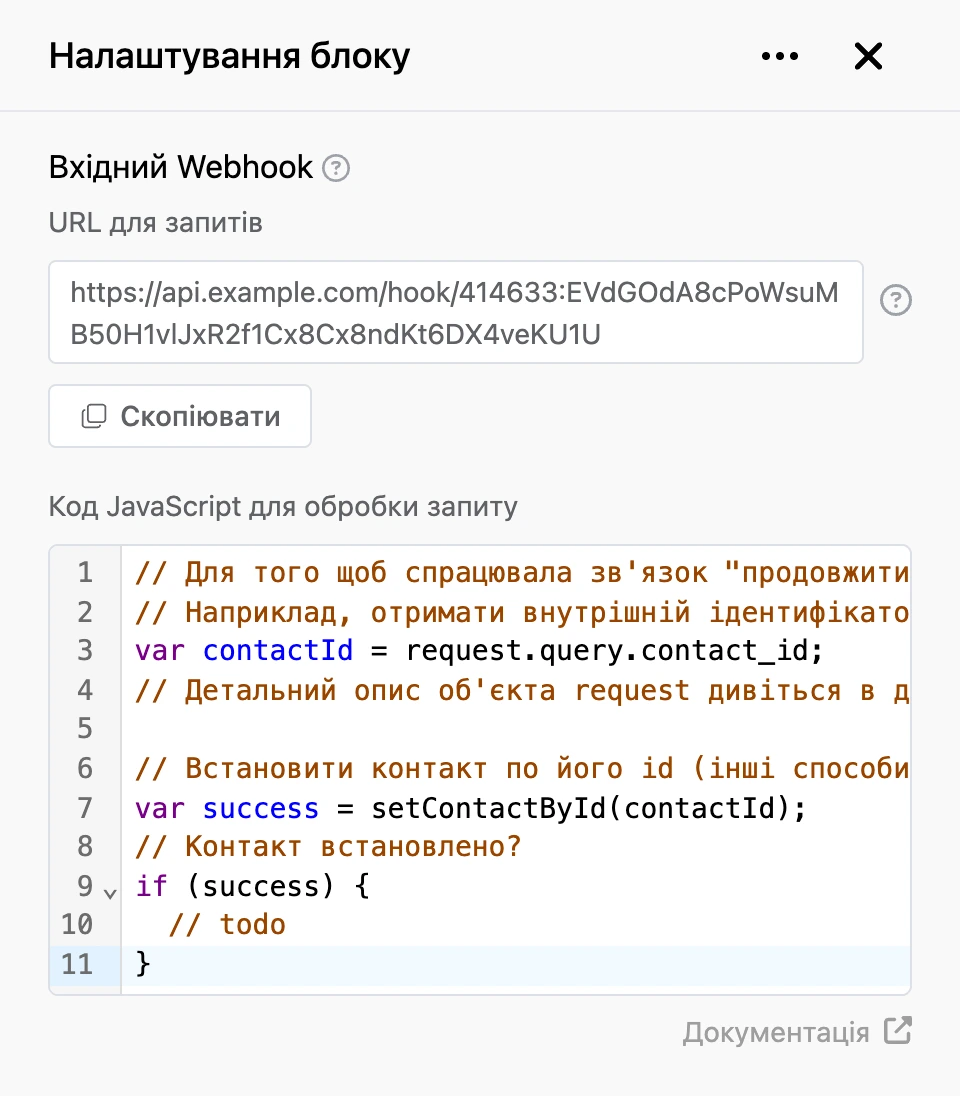The image size is (960, 1096).
Task: Click the 'Налаштування блоку' title
Action: coord(229,56)
